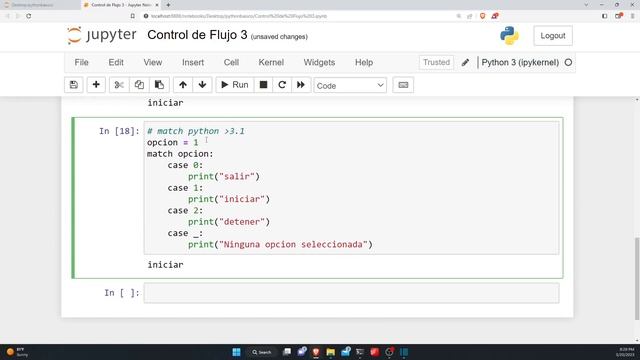This screenshot has width=640, height=360.
Task: Restart the kernel with the circular arrow icon
Action: tap(282, 85)
